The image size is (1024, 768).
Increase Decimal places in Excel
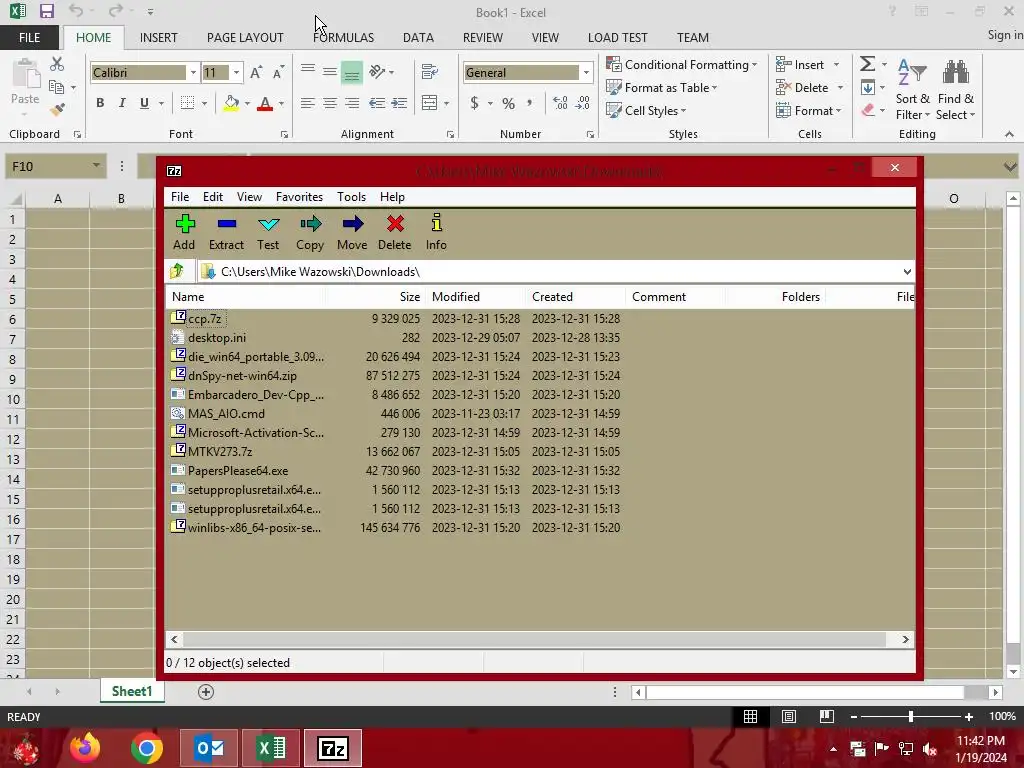[x=560, y=103]
